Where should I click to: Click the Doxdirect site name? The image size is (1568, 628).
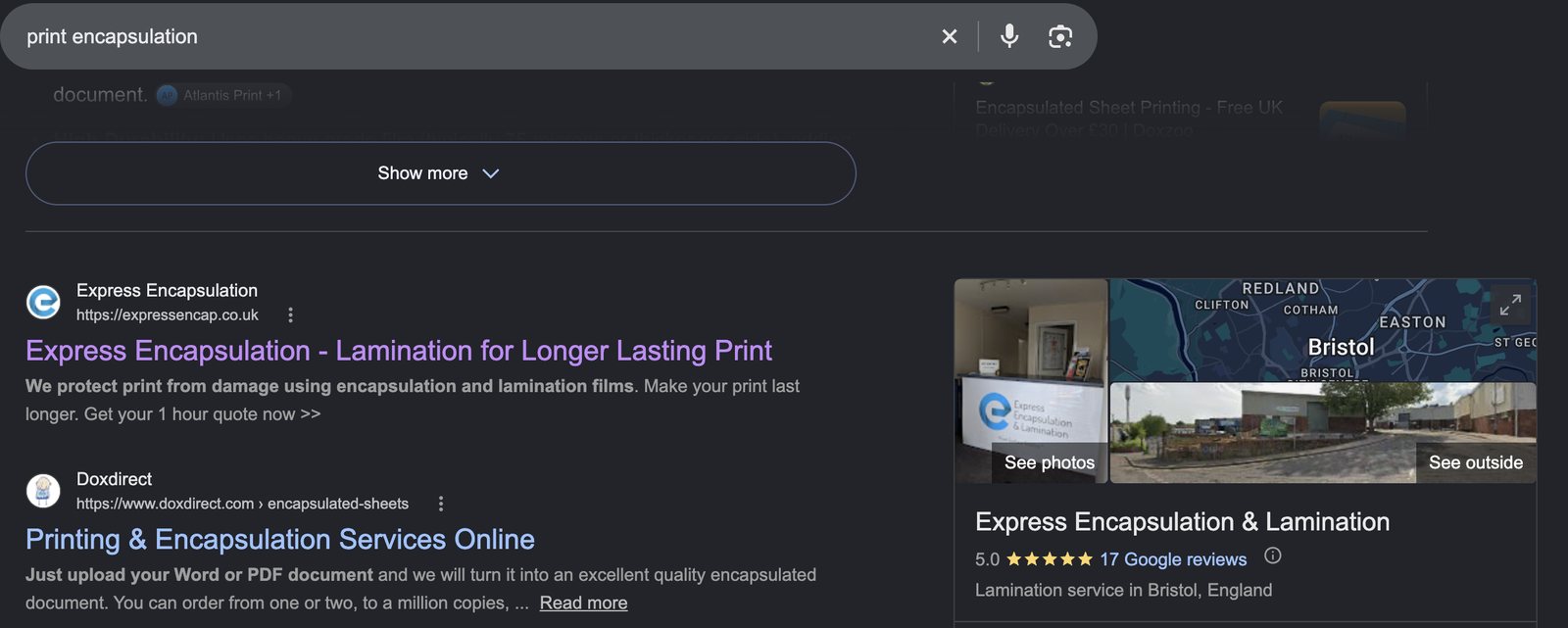point(114,479)
